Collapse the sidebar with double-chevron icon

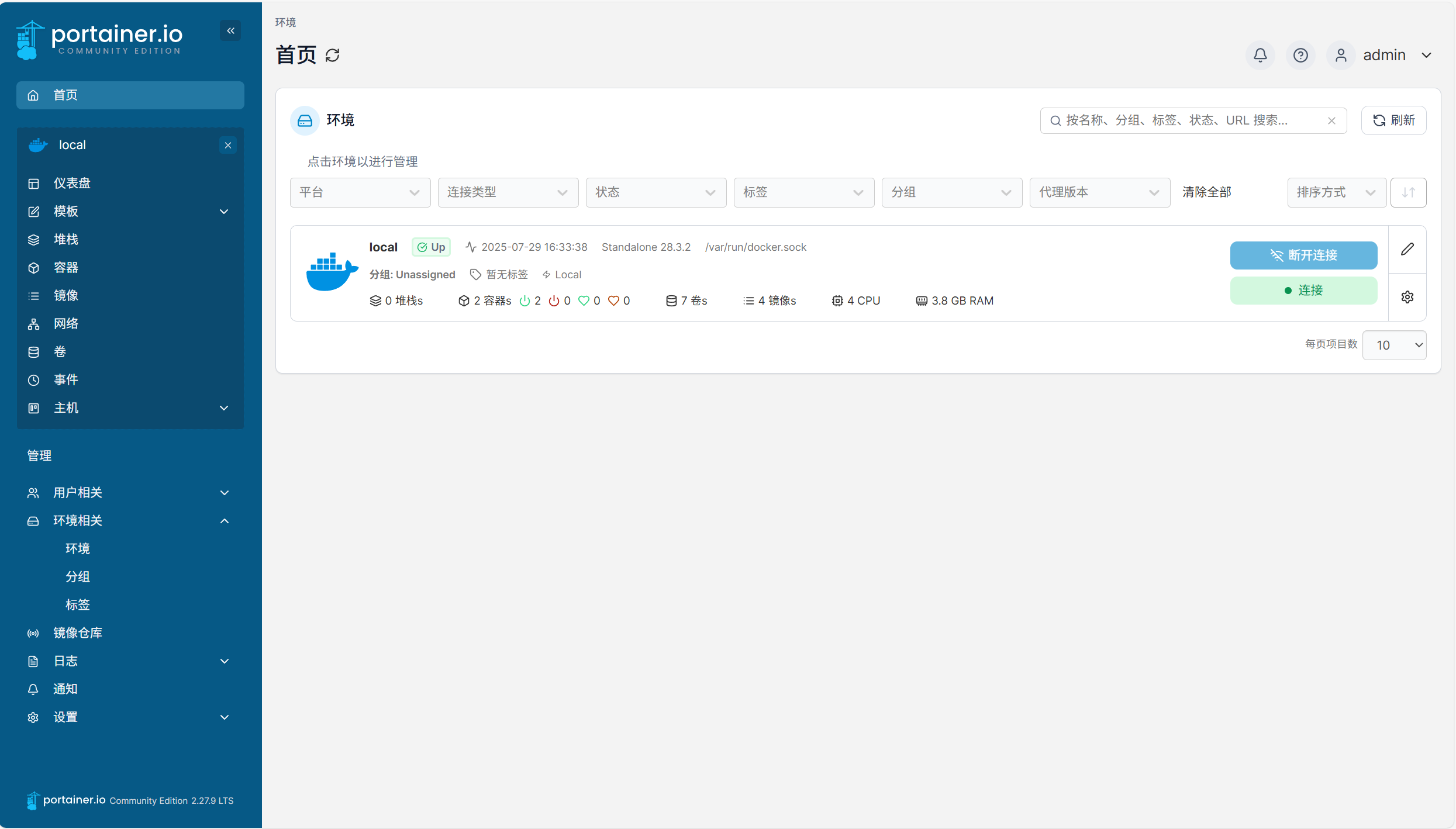tap(230, 31)
